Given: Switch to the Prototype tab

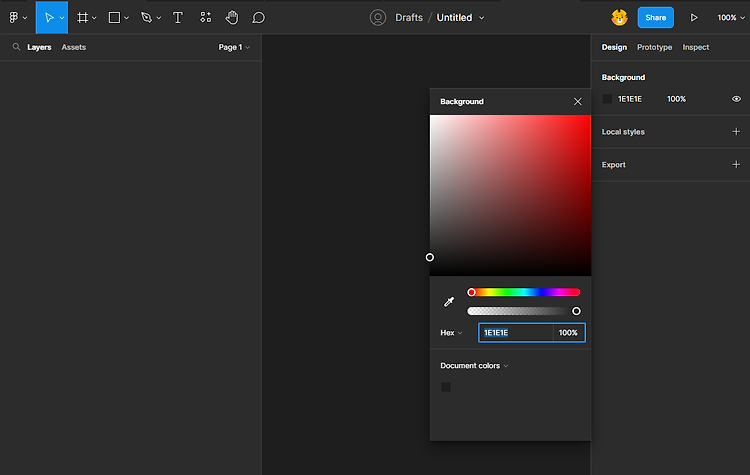Looking at the screenshot, I should point(654,47).
